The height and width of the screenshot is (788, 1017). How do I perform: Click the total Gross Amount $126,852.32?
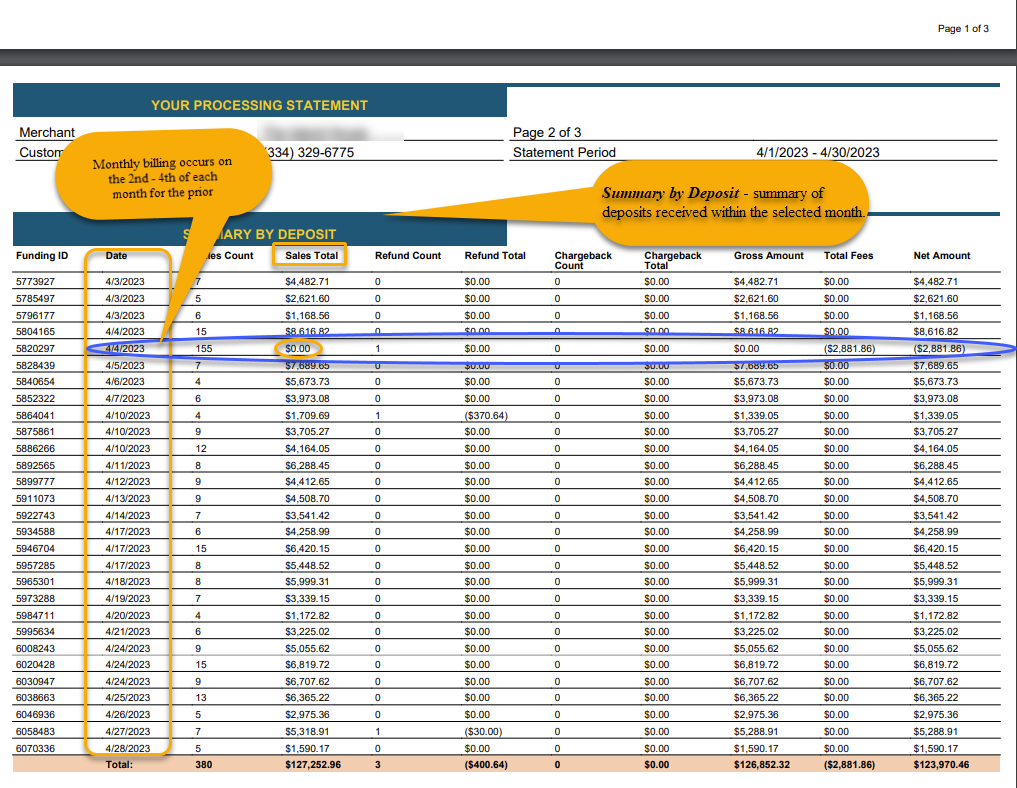pyautogui.click(x=762, y=764)
